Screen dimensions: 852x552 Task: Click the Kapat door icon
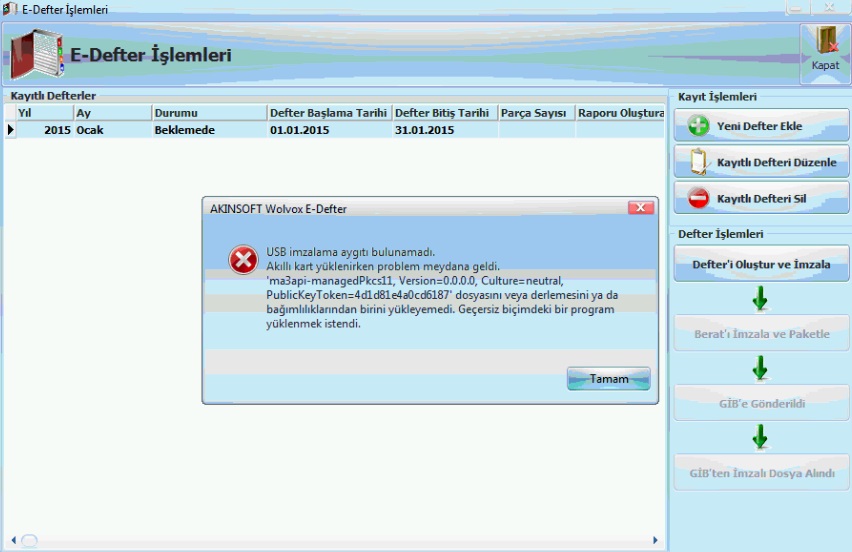pos(826,40)
